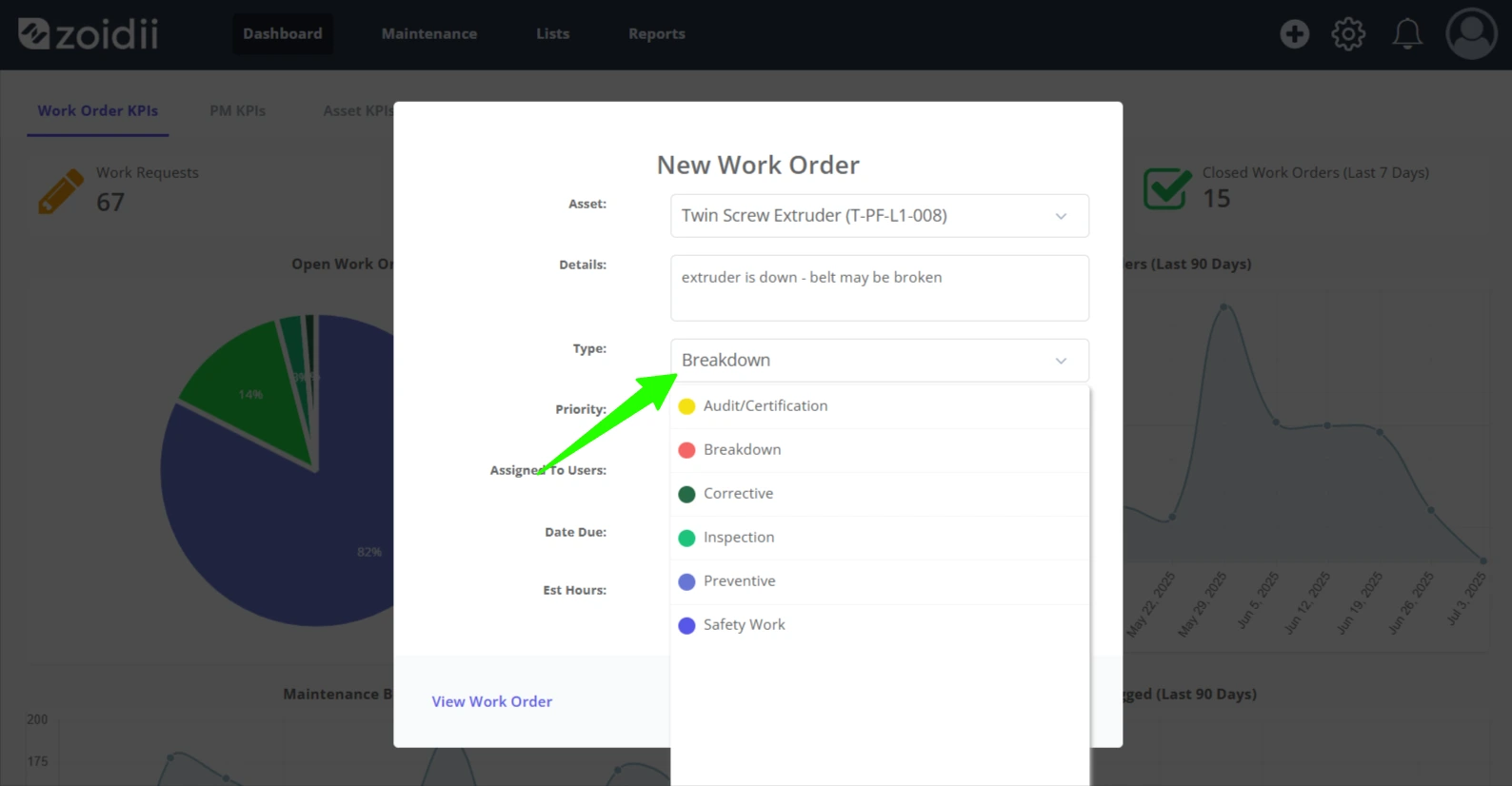Click the Closed Work Orders count 15
The height and width of the screenshot is (786, 1512).
click(x=1216, y=198)
